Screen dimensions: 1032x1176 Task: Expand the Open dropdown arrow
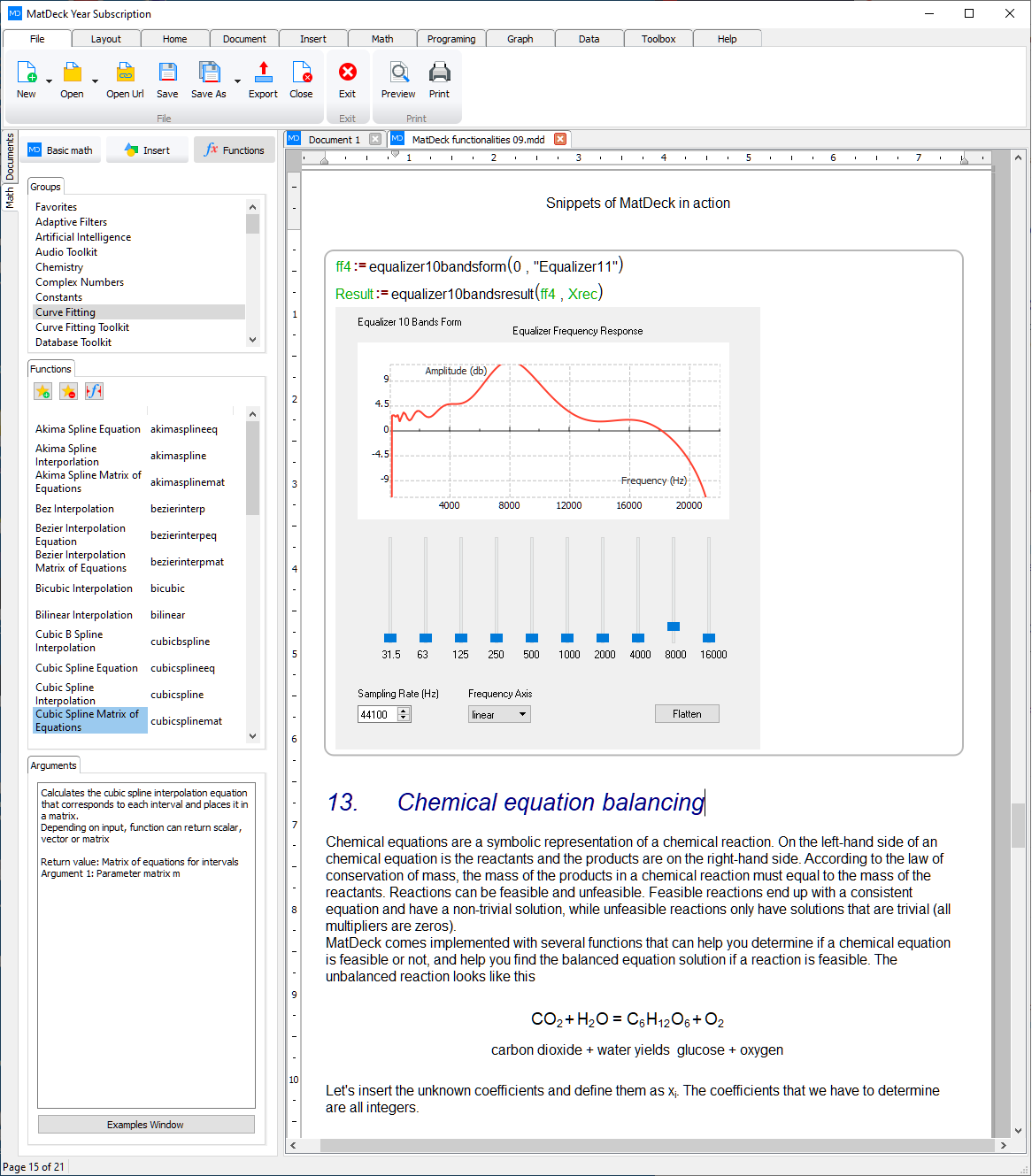pyautogui.click(x=95, y=81)
